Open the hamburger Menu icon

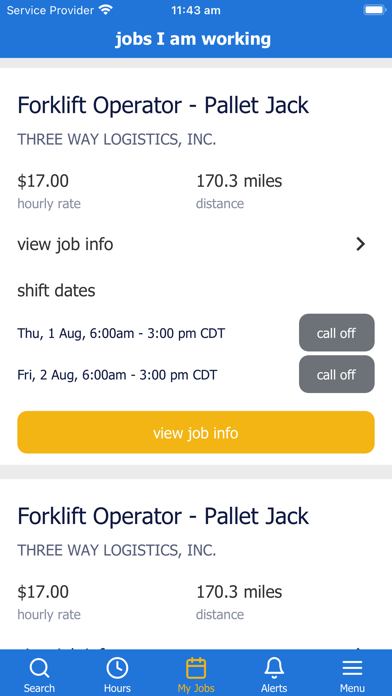pos(352,668)
